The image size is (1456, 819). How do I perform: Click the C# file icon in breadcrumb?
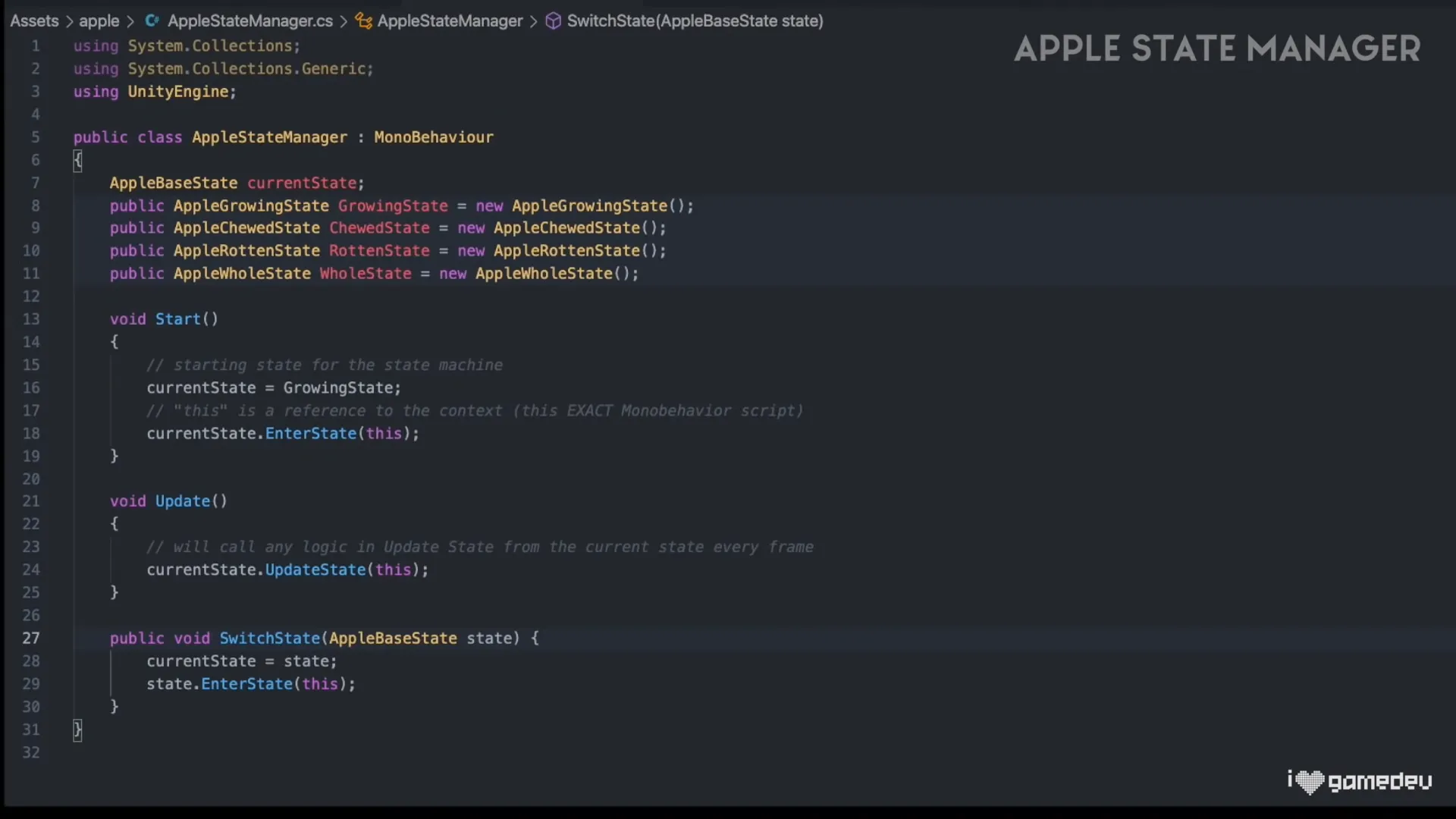coord(152,21)
